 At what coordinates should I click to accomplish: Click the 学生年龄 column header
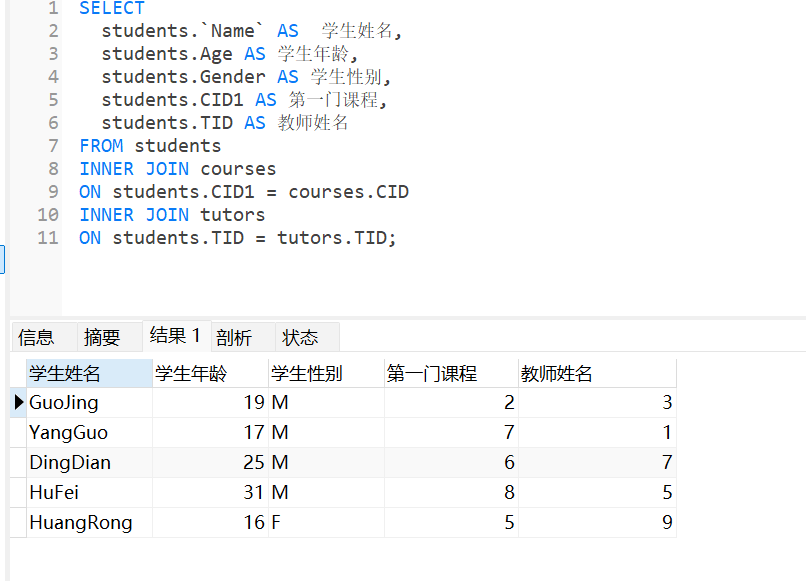(211, 373)
